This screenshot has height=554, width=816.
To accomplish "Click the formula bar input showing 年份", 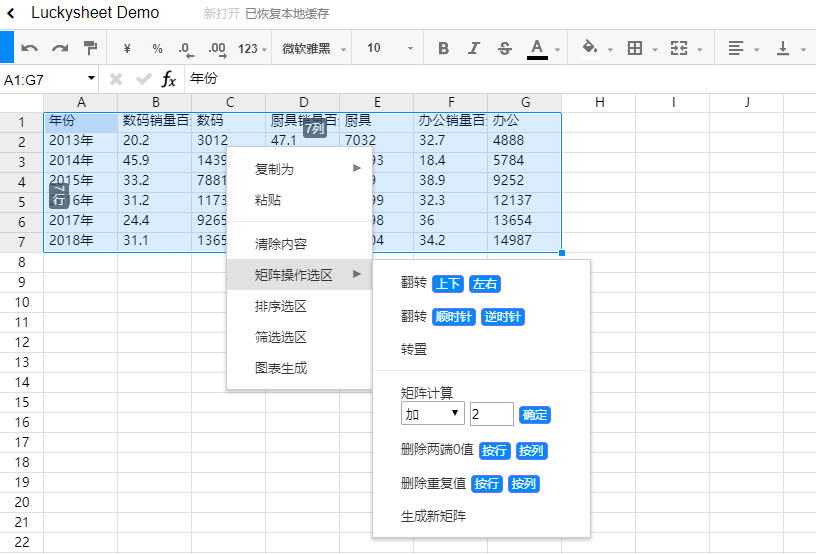I will click(500, 79).
